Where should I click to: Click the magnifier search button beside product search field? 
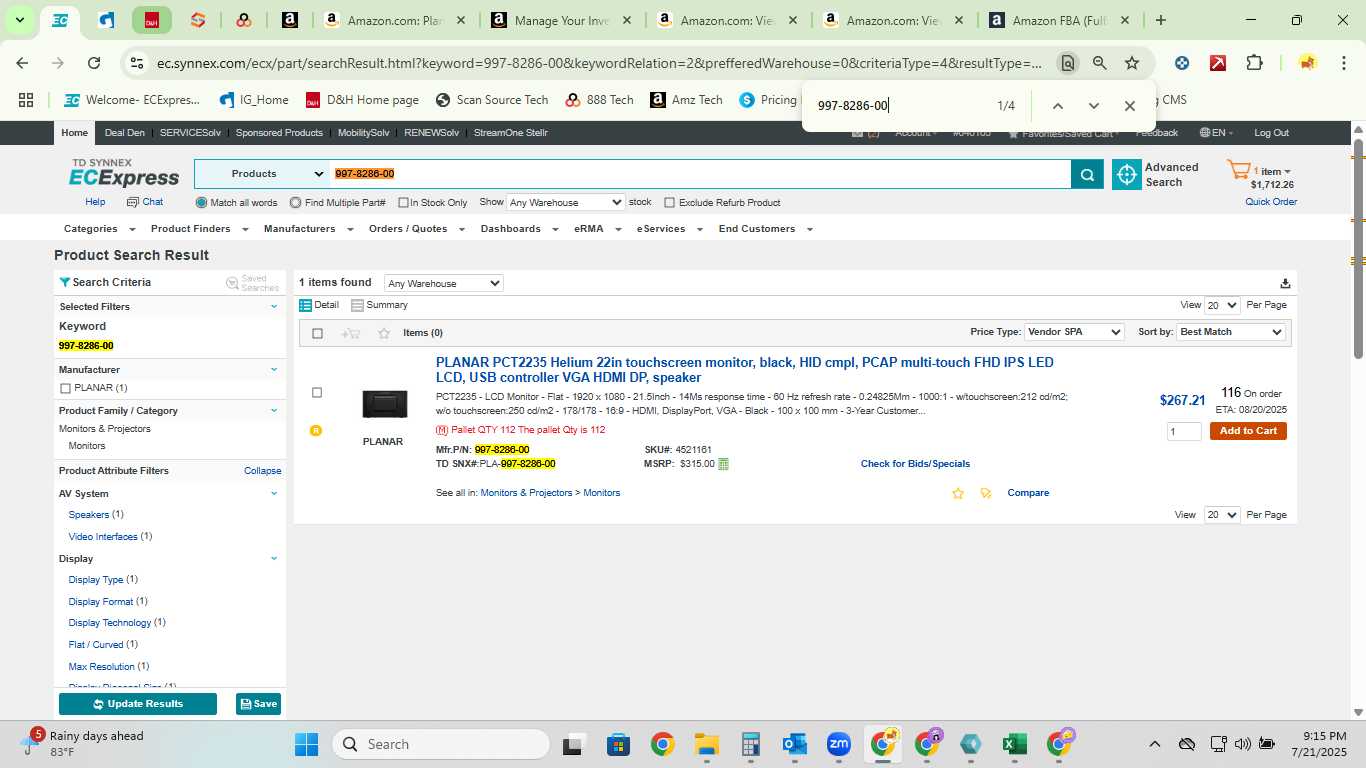click(1087, 174)
